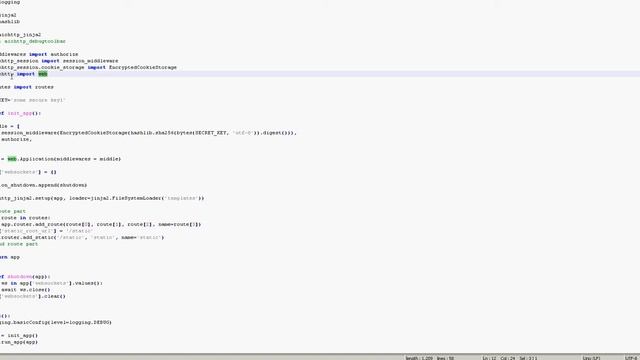This screenshot has width=640, height=360.
Task: Click the 'Col' column position in status bar
Action: pos(508,358)
